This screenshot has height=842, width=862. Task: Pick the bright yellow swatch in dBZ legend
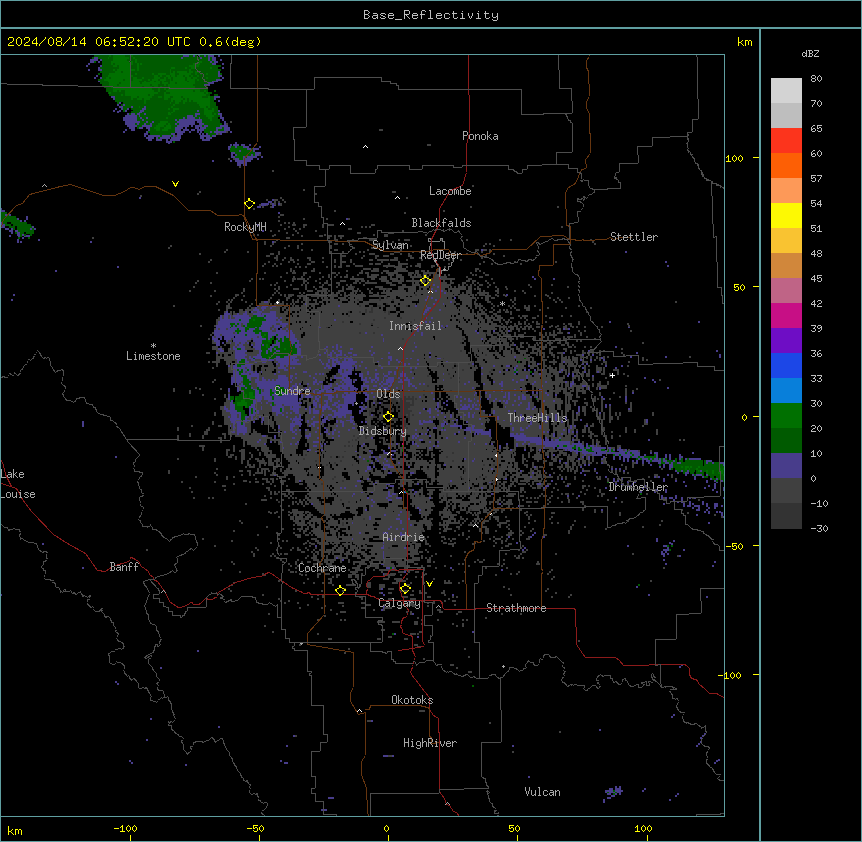(x=786, y=215)
